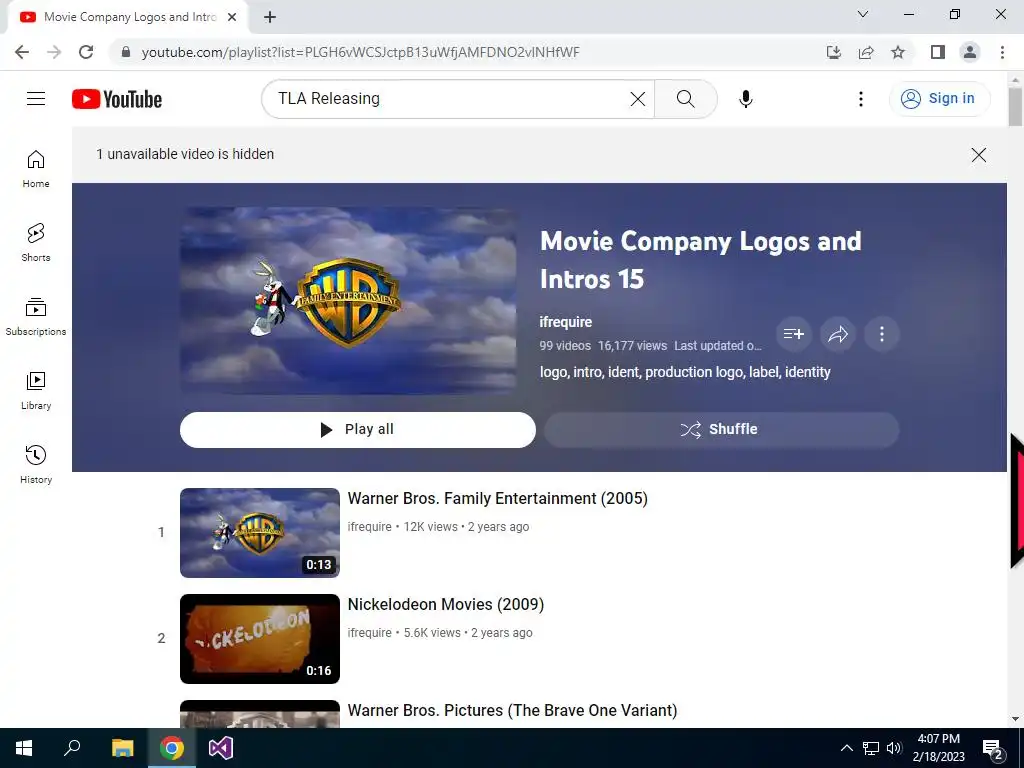Open playlist more actions menu
The height and width of the screenshot is (768, 1024).
(882, 334)
